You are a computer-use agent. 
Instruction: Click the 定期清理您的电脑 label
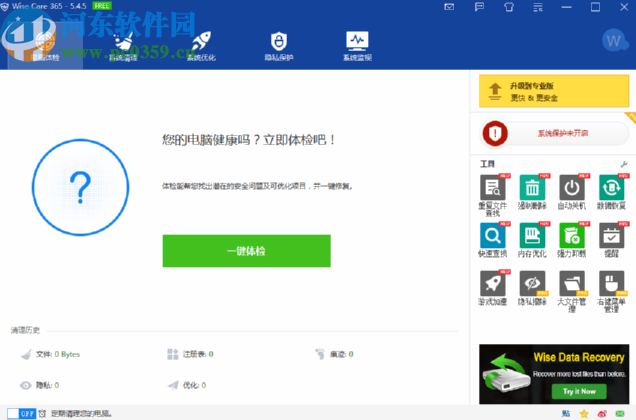tap(81, 414)
